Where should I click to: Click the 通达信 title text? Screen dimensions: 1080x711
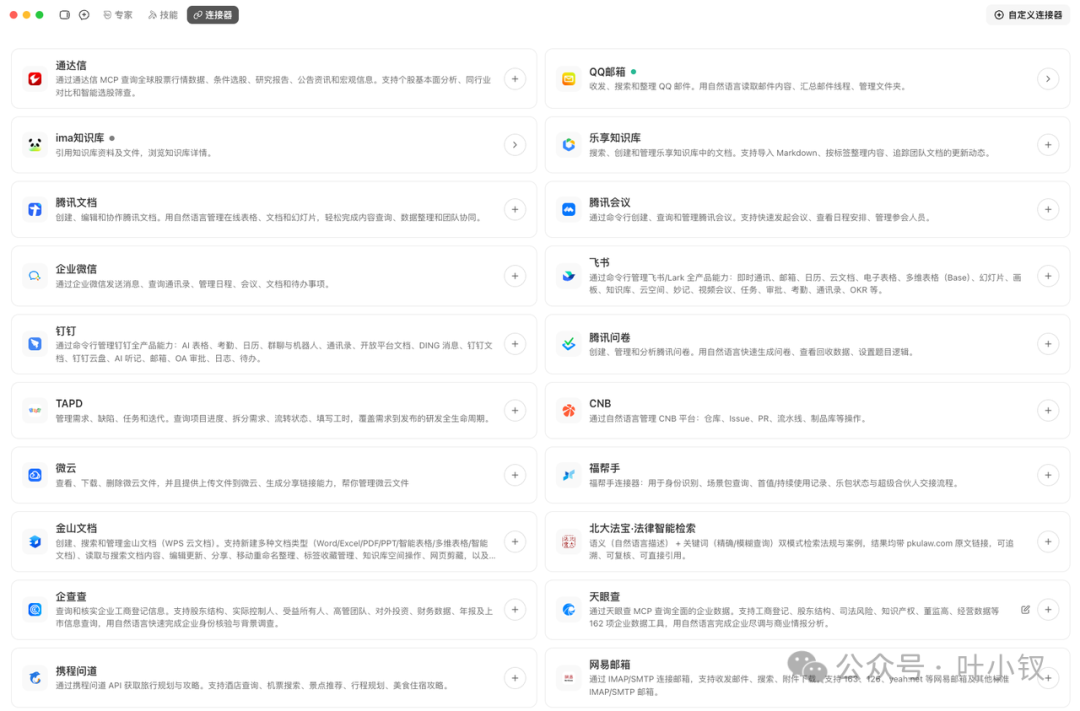(71, 65)
